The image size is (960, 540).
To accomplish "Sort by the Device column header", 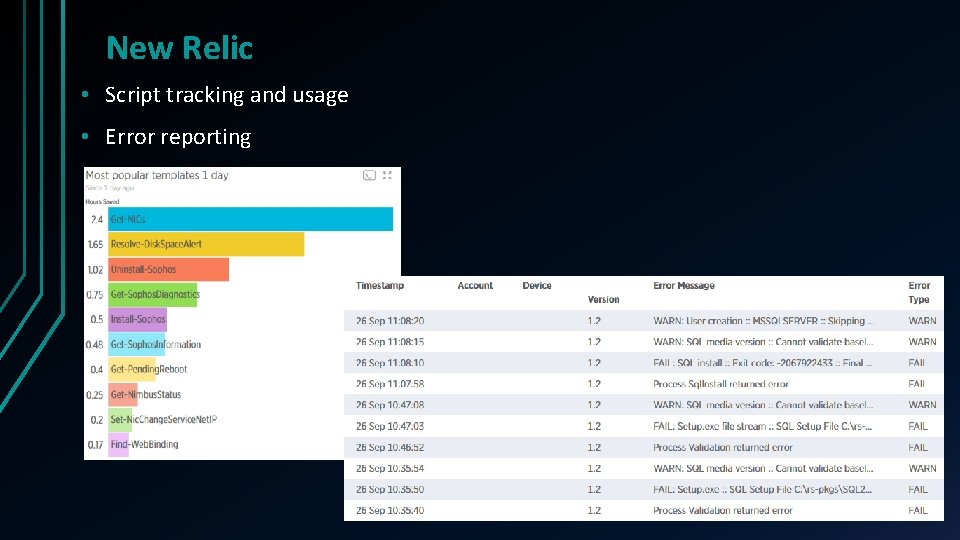I will point(537,285).
